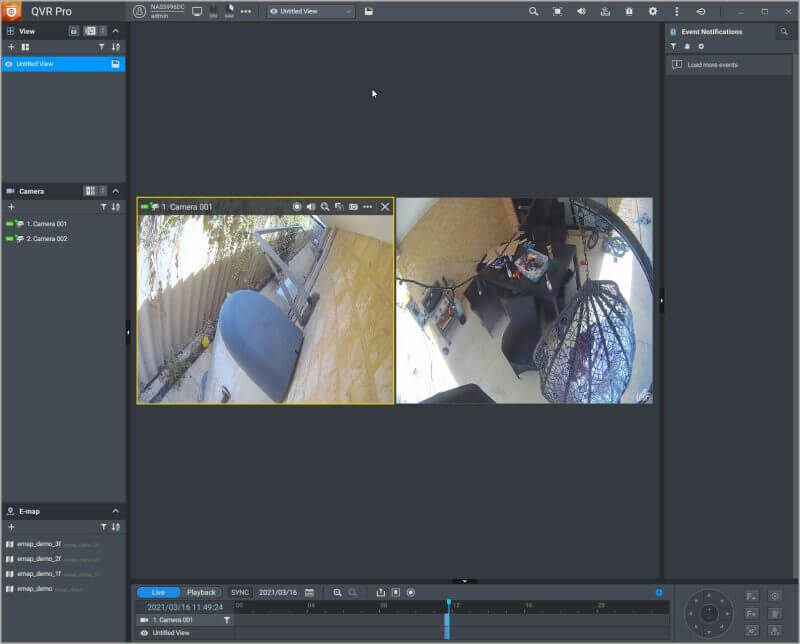The width and height of the screenshot is (800, 644).
Task: Start manual recording on Camera 001 tile
Action: coord(297,207)
